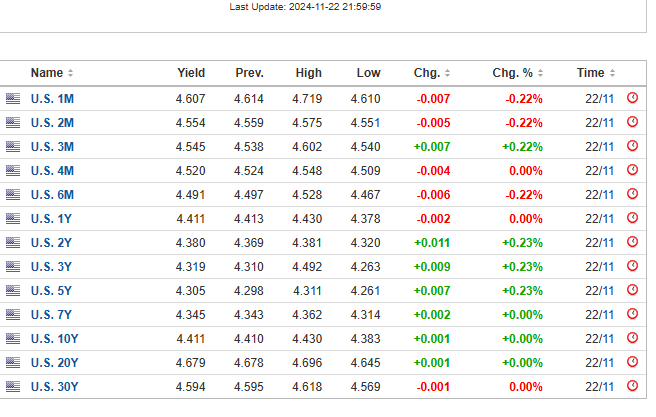Click the US flag icon beside U.S. 3M
The height and width of the screenshot is (417, 656).
13,147
